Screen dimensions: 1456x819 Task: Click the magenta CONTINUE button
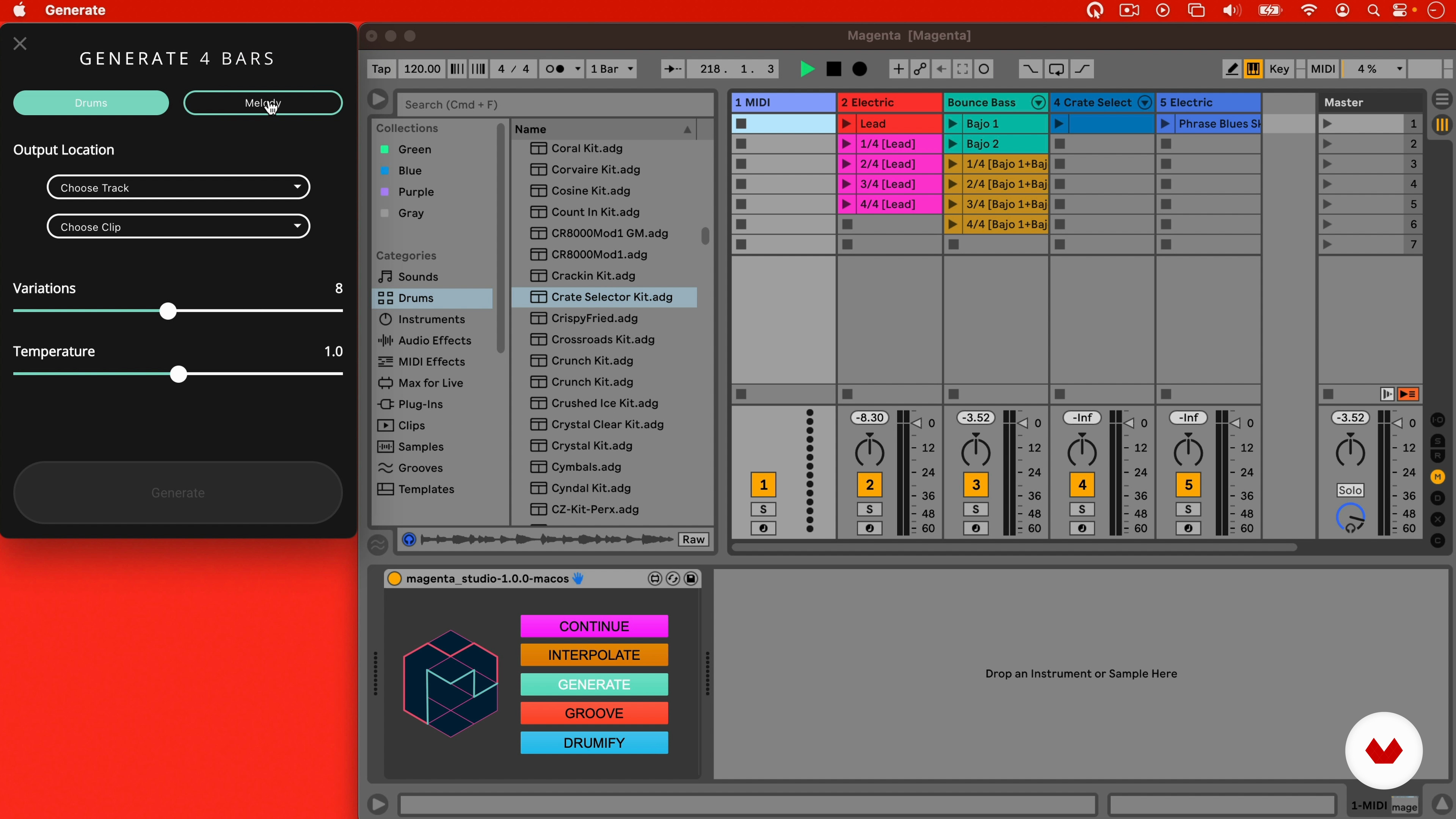(x=594, y=626)
